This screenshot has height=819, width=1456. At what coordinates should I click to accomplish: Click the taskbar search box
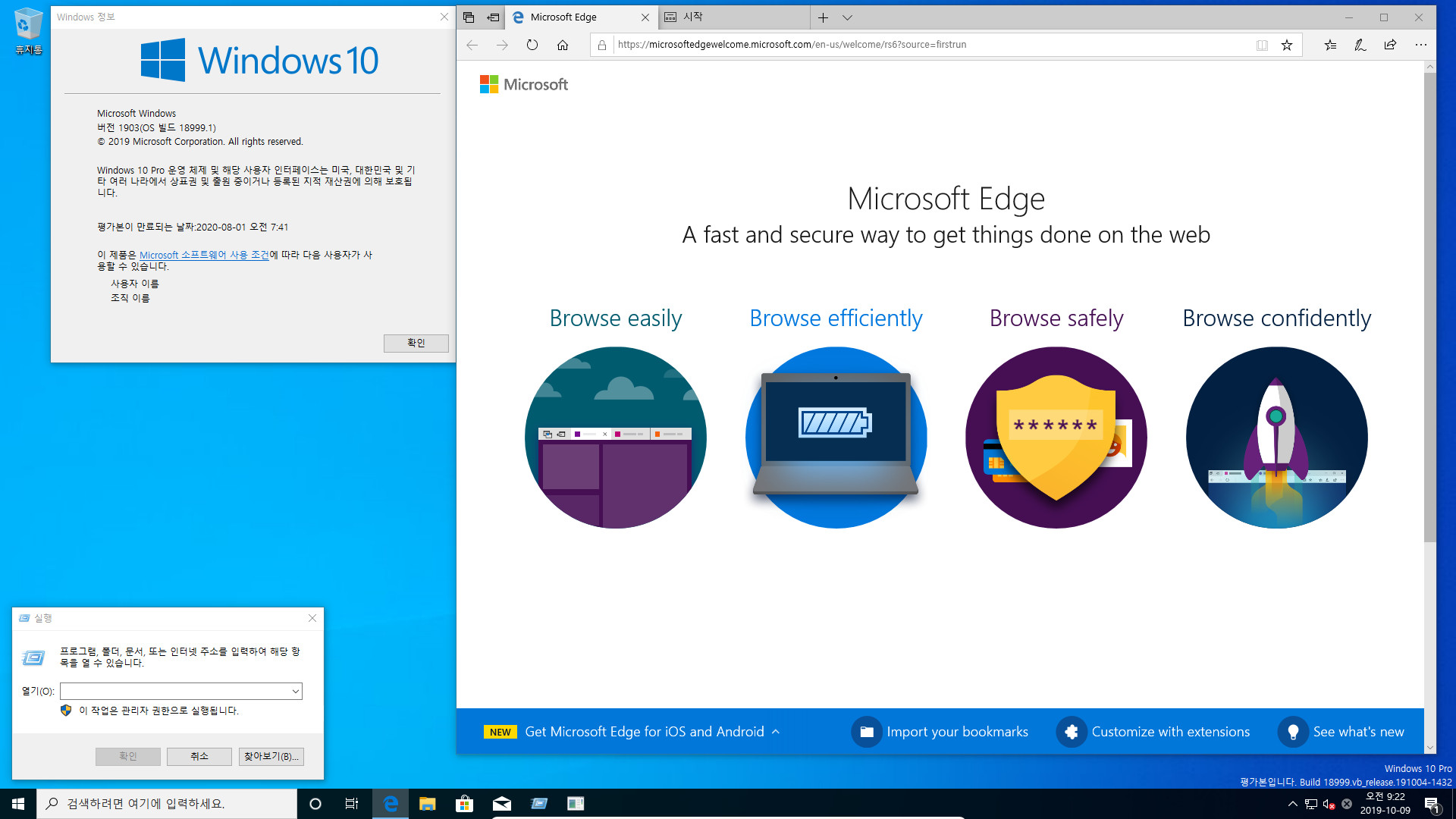pyautogui.click(x=167, y=804)
